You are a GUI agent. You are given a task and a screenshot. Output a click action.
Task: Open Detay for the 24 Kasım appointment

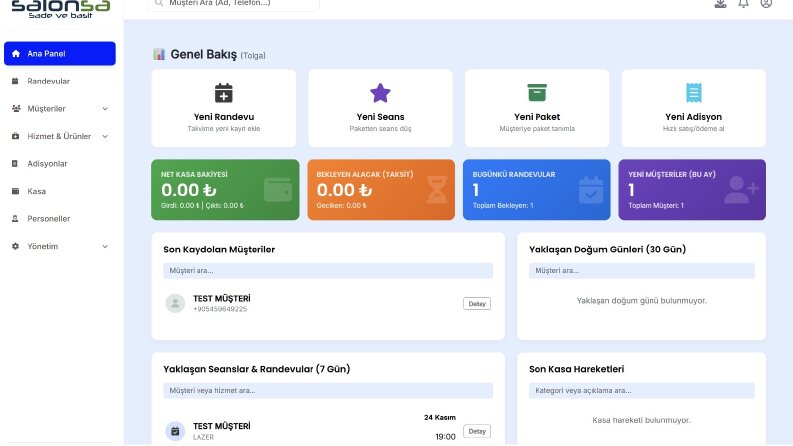[x=477, y=431]
